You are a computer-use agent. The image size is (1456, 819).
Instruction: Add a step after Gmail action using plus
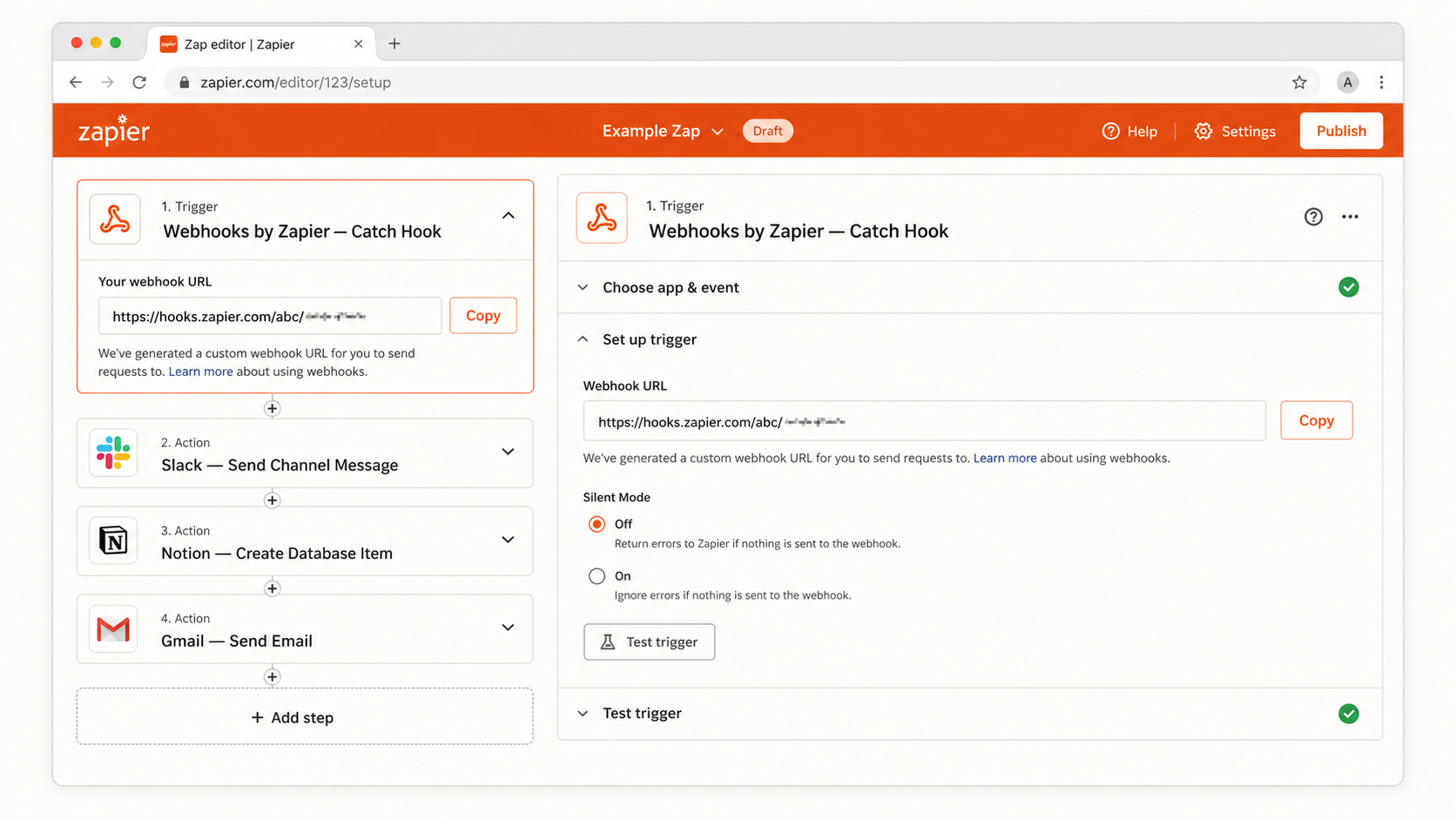(272, 676)
